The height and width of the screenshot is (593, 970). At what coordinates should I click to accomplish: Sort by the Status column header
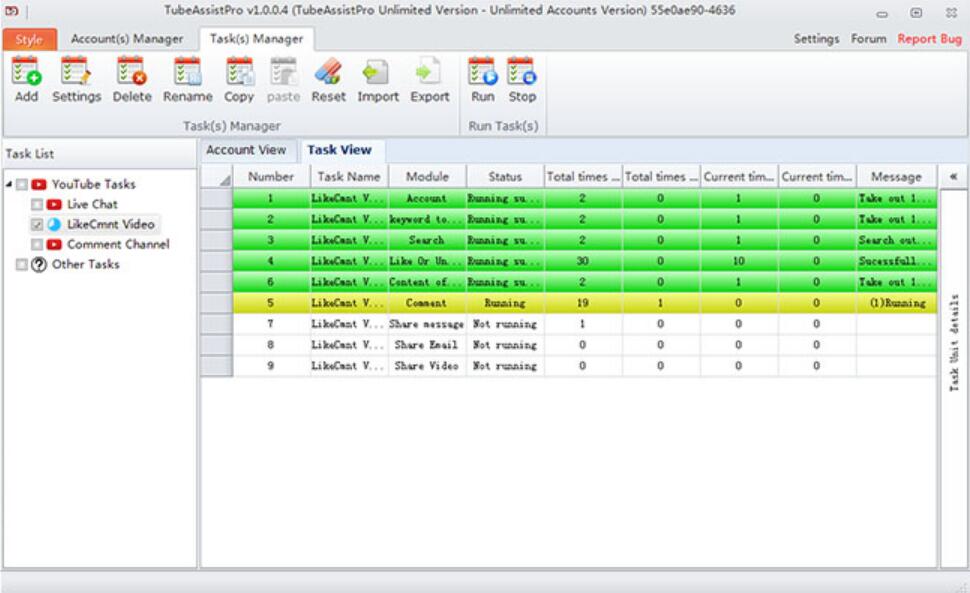[x=505, y=177]
